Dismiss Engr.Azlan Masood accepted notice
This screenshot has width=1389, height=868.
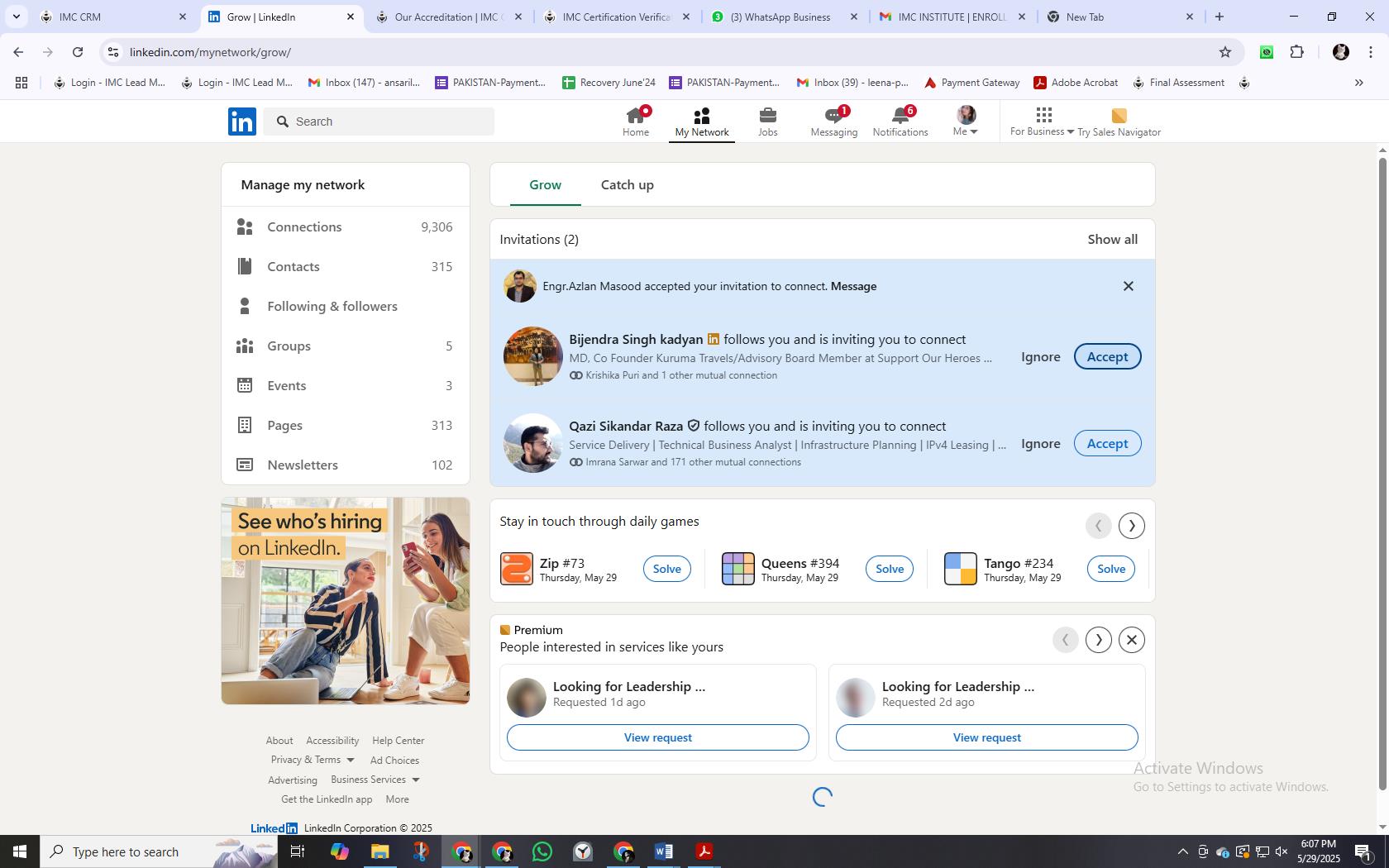(x=1128, y=286)
